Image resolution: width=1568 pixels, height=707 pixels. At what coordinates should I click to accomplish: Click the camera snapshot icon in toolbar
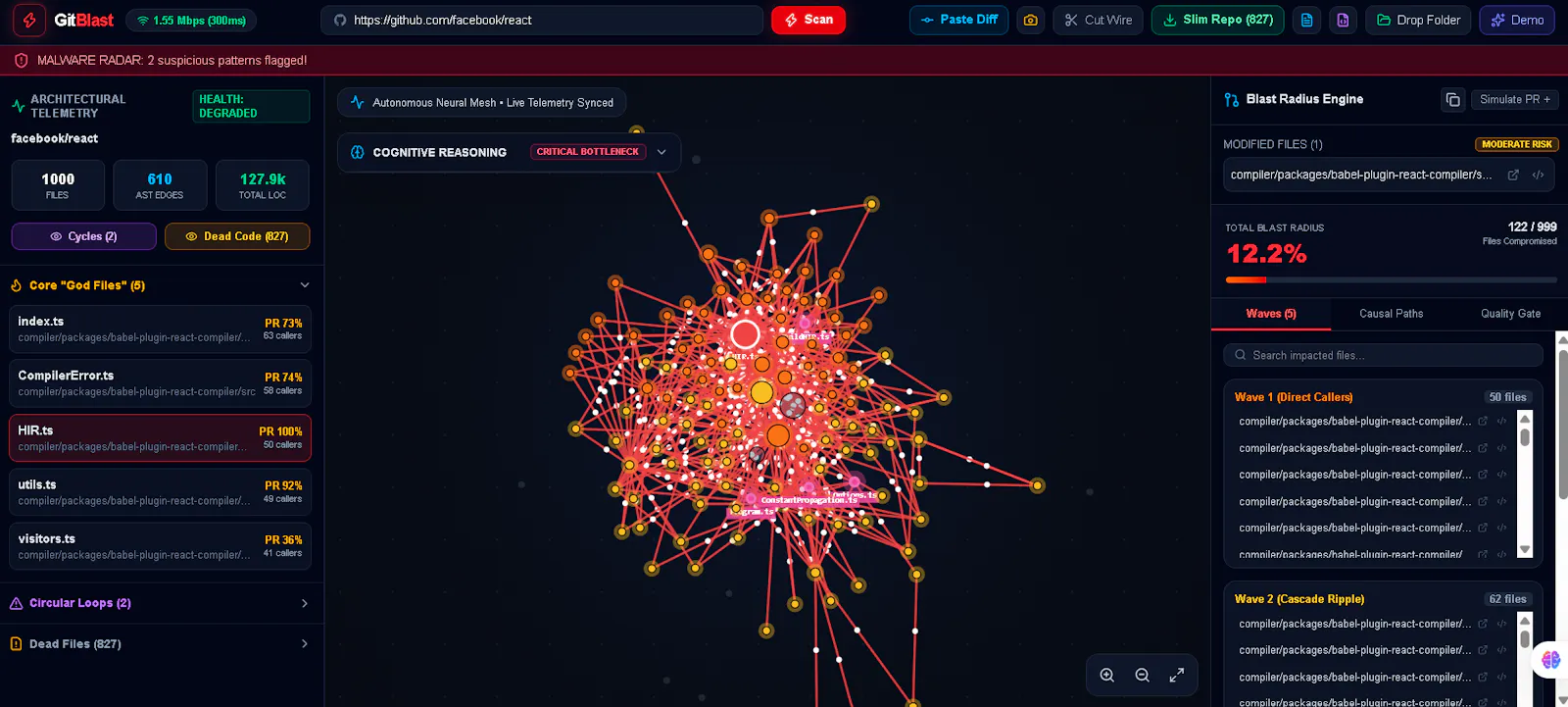click(x=1031, y=20)
